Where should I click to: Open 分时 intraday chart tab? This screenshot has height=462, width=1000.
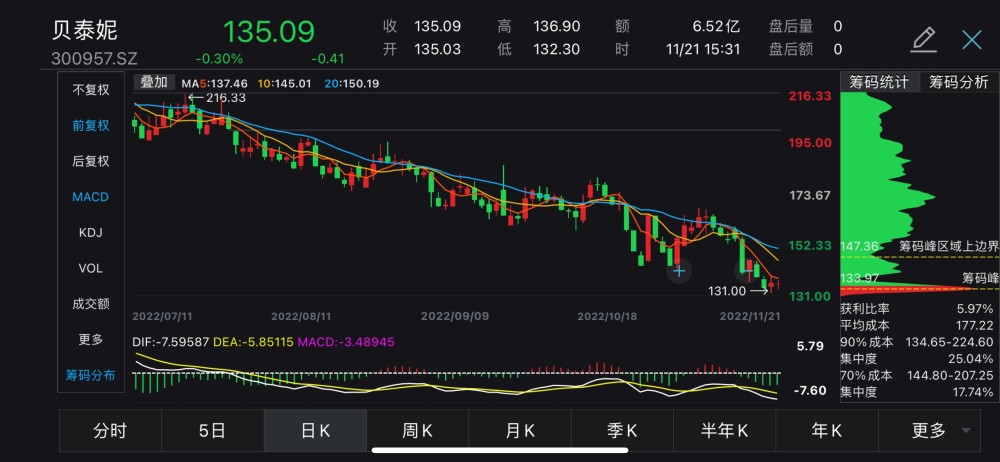pyautogui.click(x=110, y=431)
